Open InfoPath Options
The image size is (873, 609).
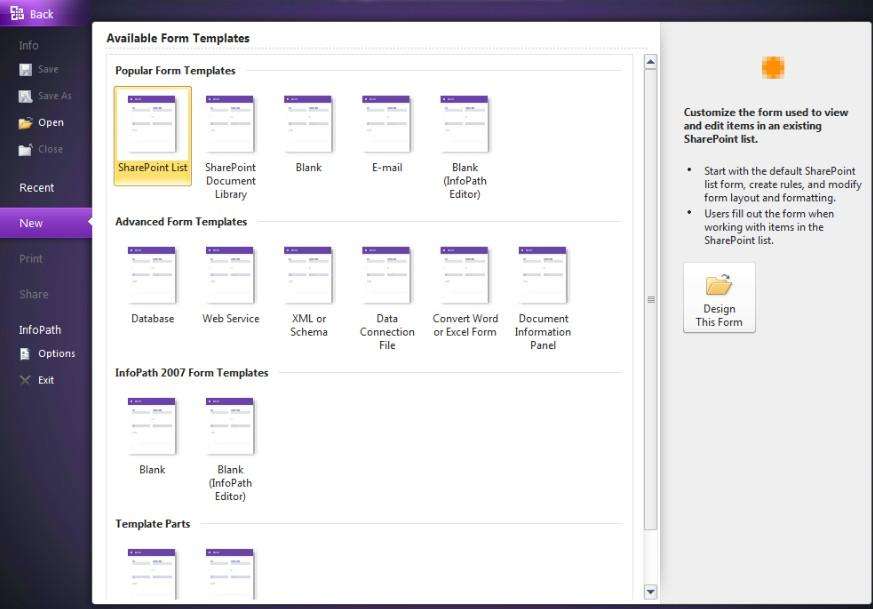(x=55, y=354)
